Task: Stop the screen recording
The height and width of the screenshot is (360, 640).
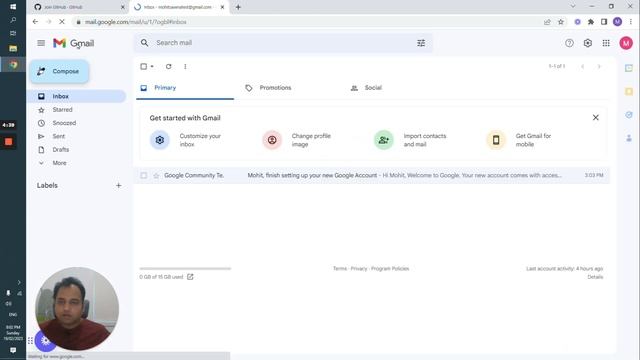Action: [x=9, y=142]
